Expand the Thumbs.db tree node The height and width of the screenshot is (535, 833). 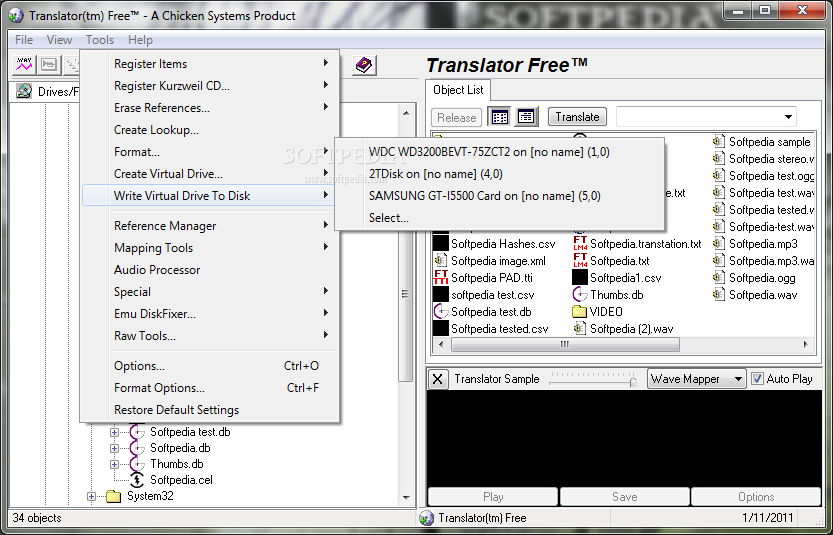(114, 464)
